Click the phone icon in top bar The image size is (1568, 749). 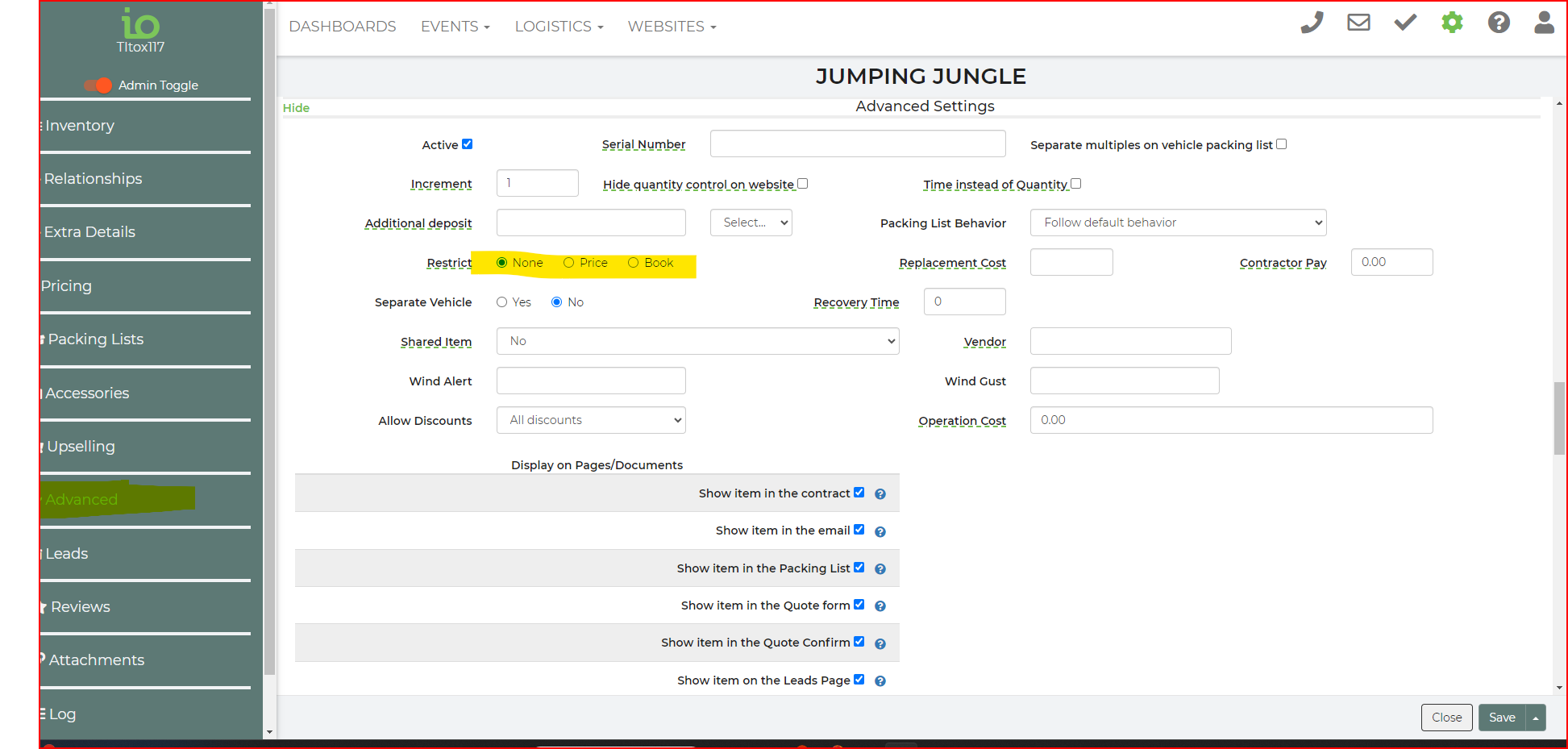pos(1312,23)
